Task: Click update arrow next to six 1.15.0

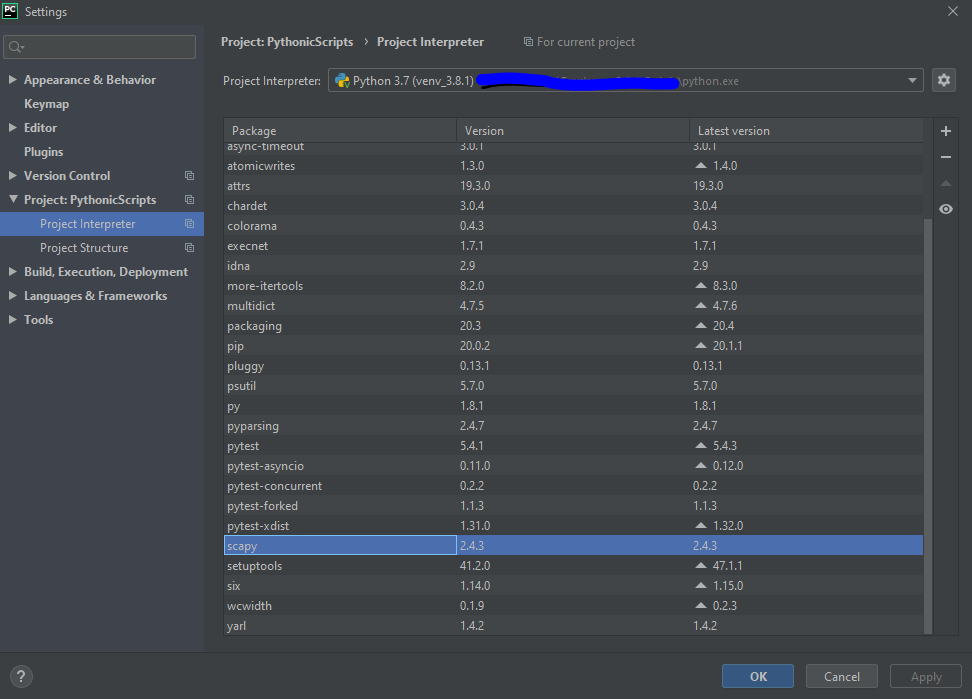Action: point(700,586)
